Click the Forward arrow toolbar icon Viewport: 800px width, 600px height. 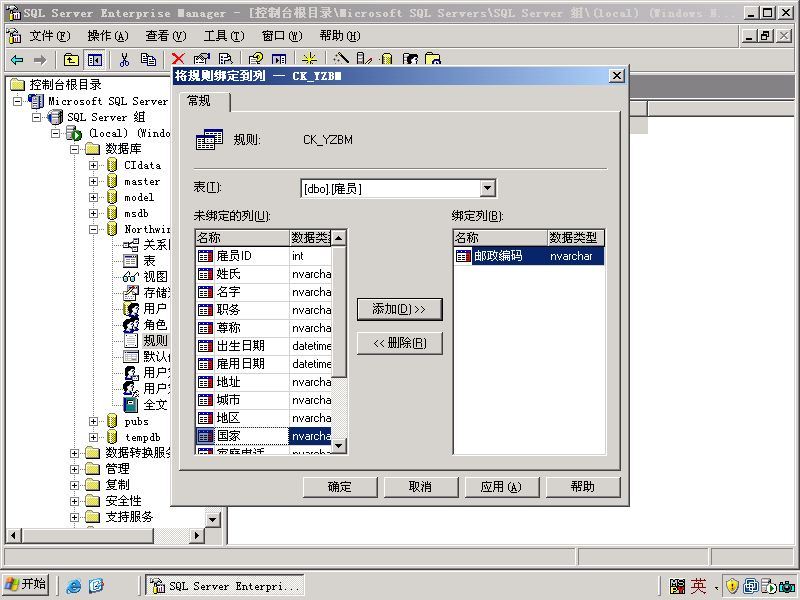click(40, 60)
